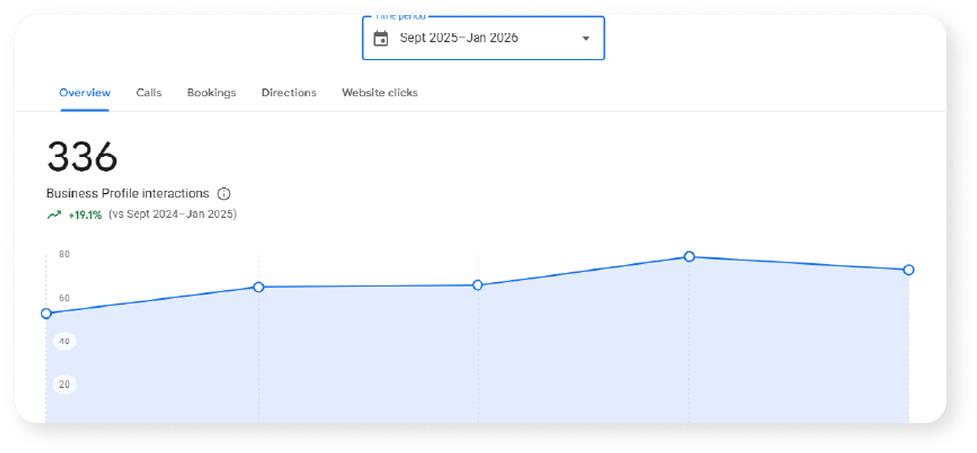Screen dimensions: 977x453
Task: Select the peak data point on chart
Action: pos(689,257)
